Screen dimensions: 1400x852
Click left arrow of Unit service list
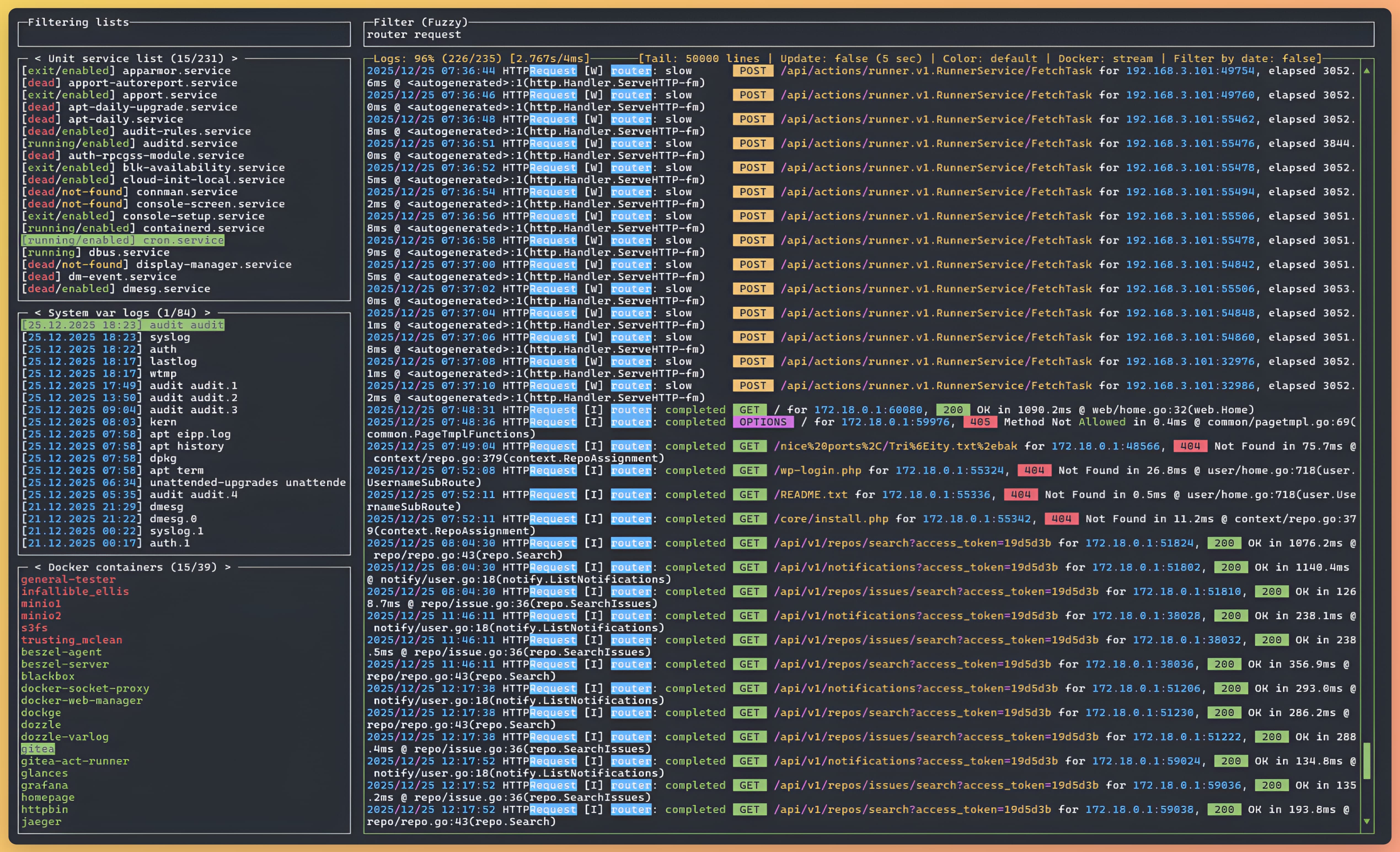tap(38, 58)
